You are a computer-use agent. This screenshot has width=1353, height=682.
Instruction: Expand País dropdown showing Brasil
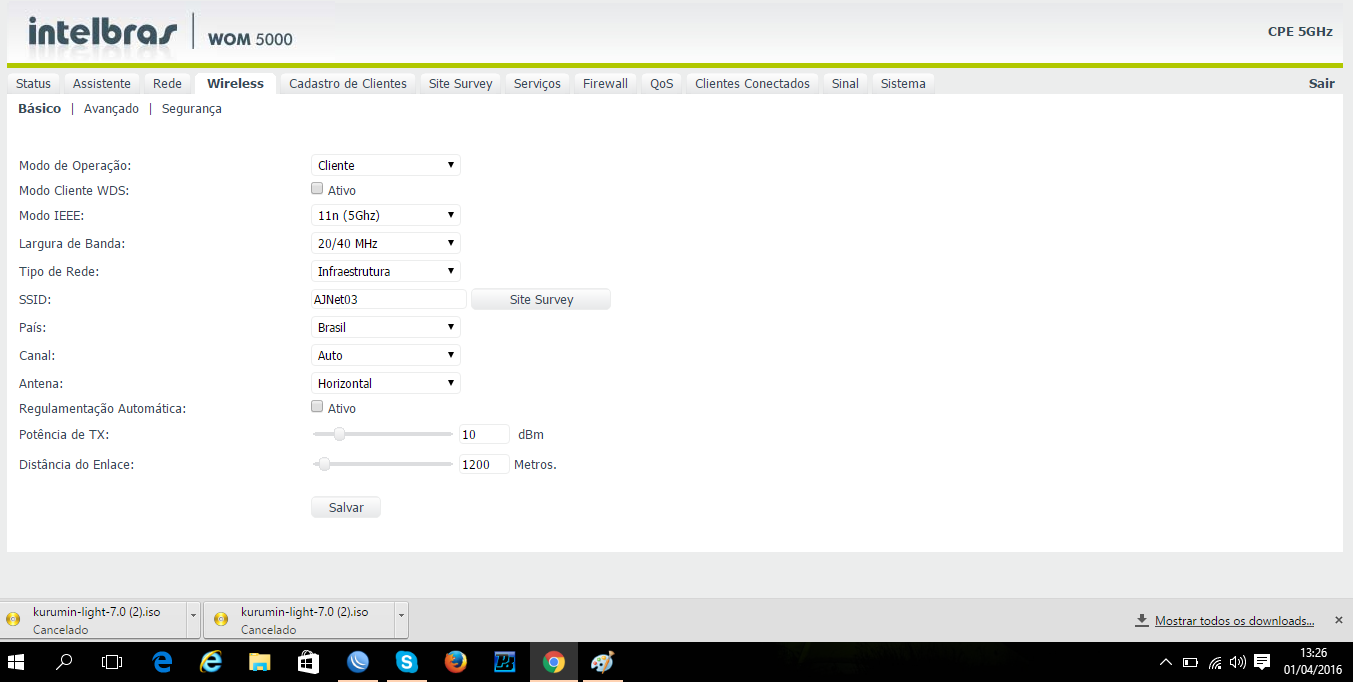(386, 327)
